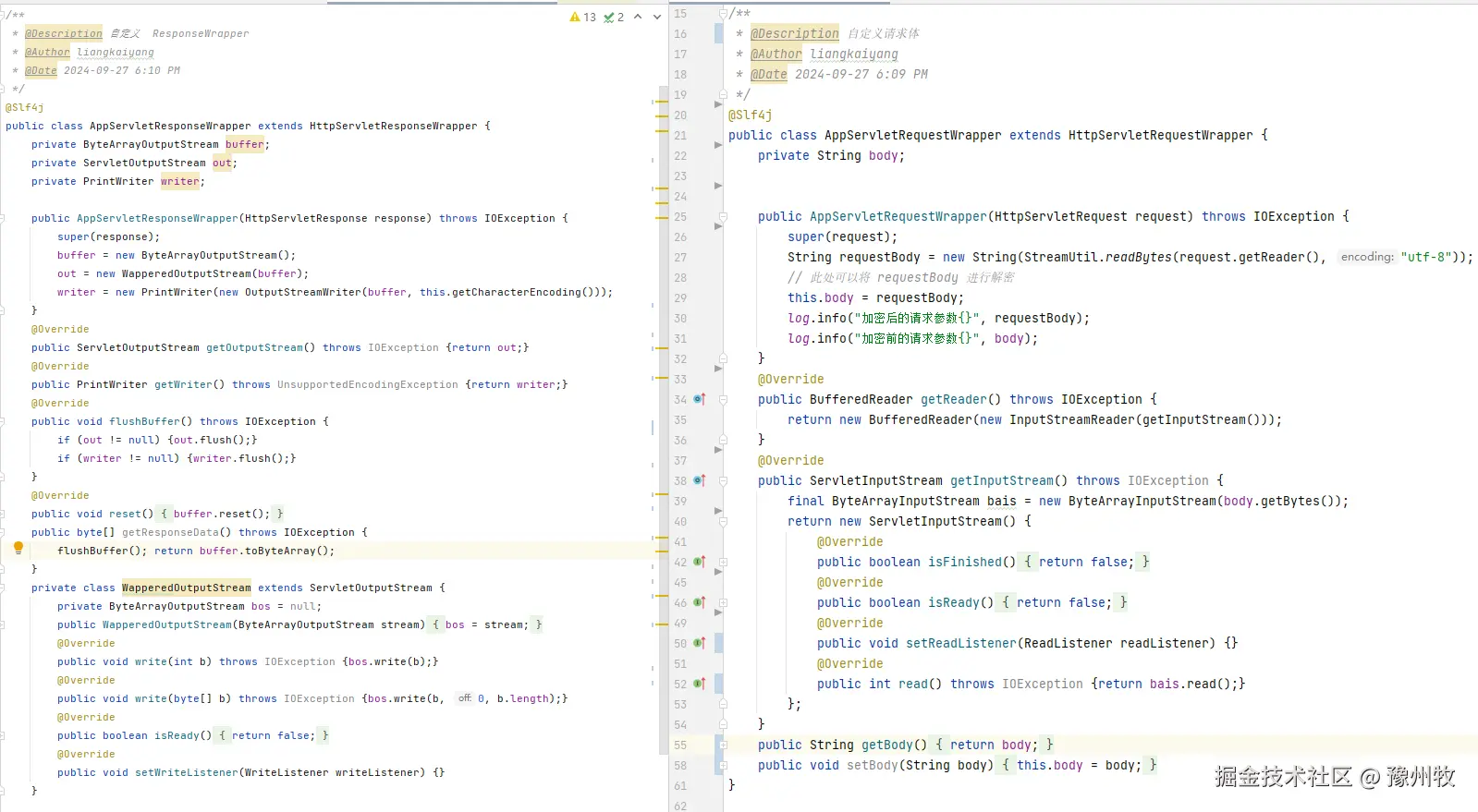Expand the folded isFinished method at line 42
The height and width of the screenshot is (812, 1478).
[723, 562]
